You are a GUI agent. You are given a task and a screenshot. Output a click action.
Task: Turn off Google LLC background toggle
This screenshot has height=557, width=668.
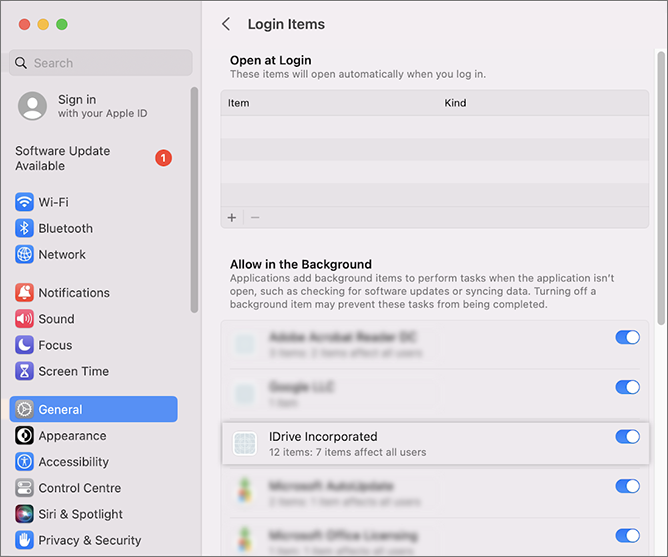(x=627, y=387)
